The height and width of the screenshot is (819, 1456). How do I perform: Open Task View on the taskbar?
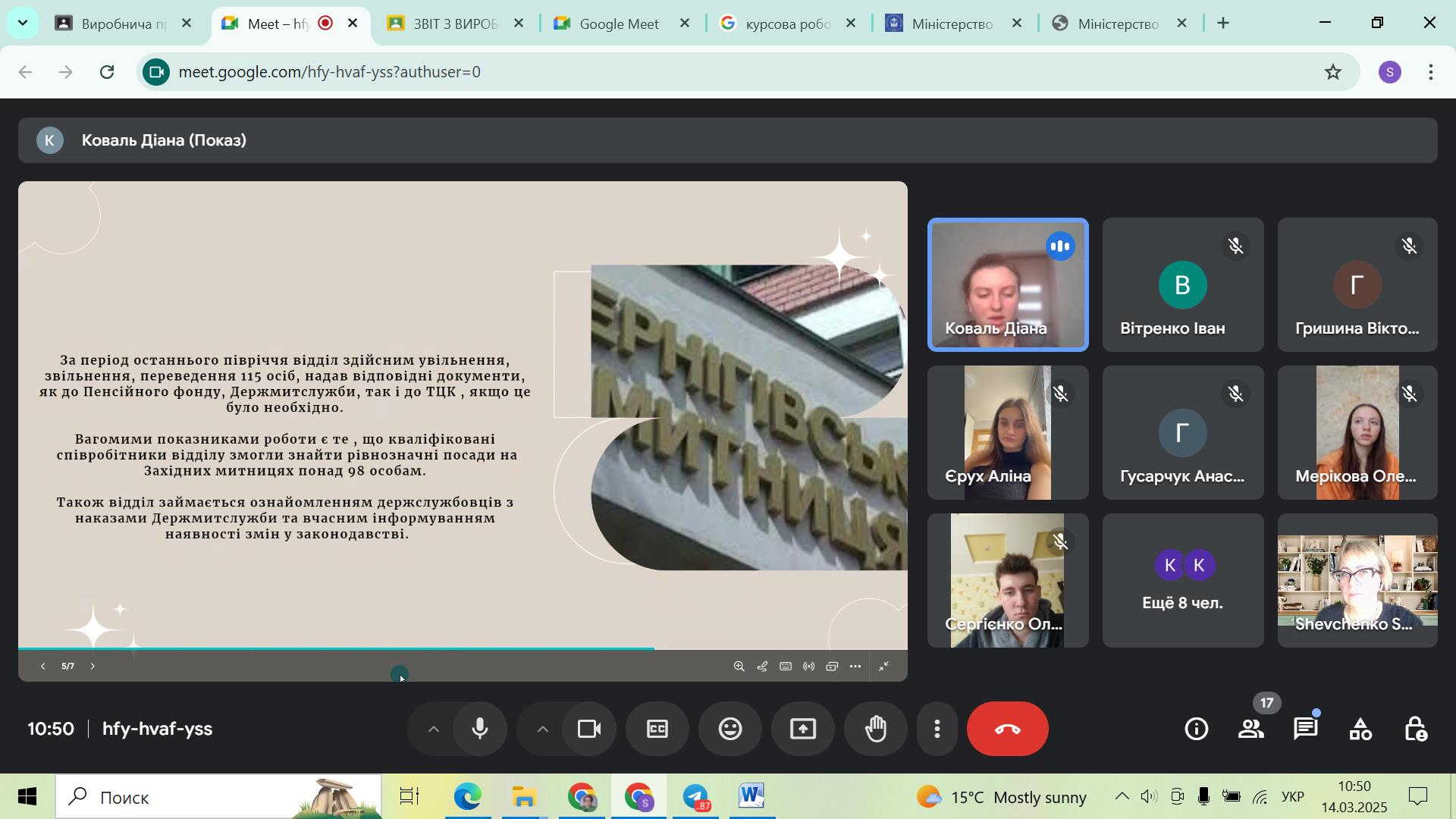(x=410, y=797)
